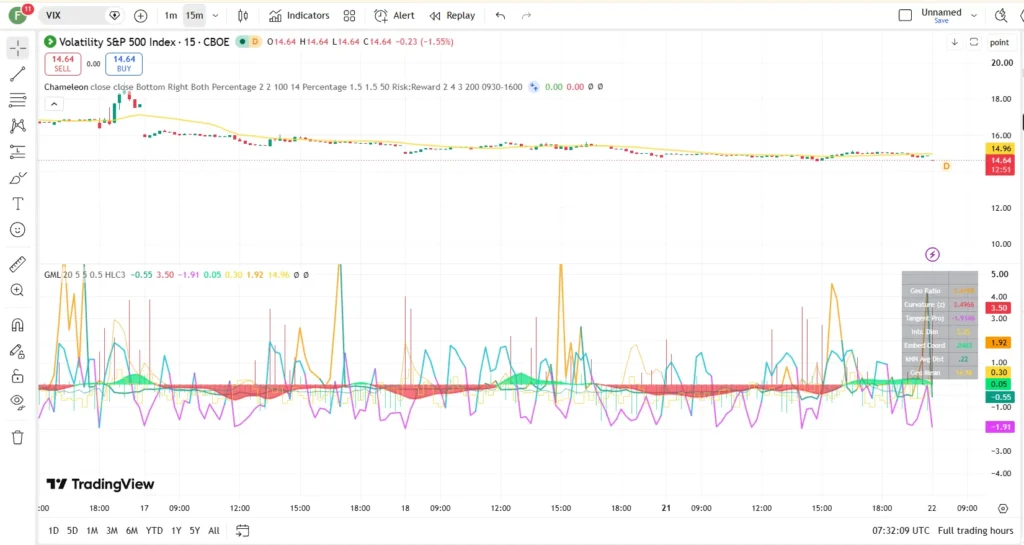Activate the zoom in tool
Image resolution: width=1024 pixels, height=545 pixels.
point(18,290)
